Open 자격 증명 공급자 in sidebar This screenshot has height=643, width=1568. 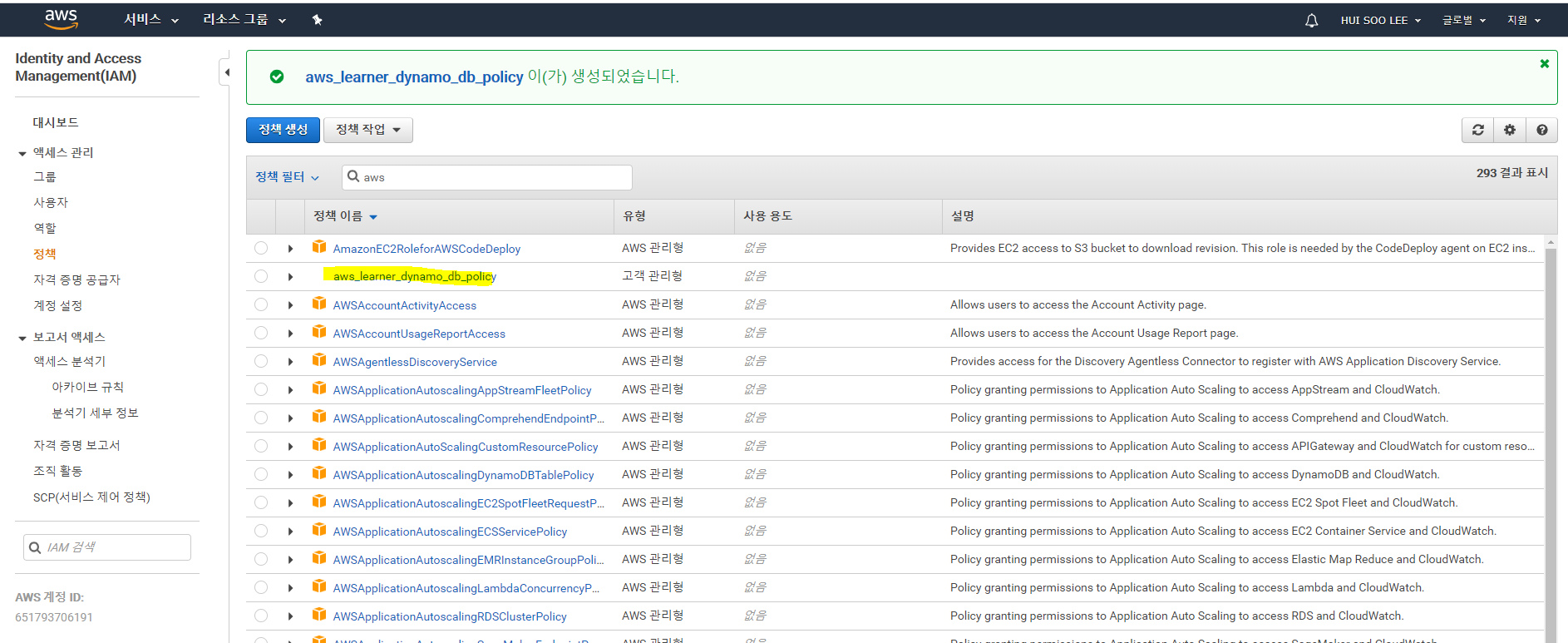click(76, 279)
